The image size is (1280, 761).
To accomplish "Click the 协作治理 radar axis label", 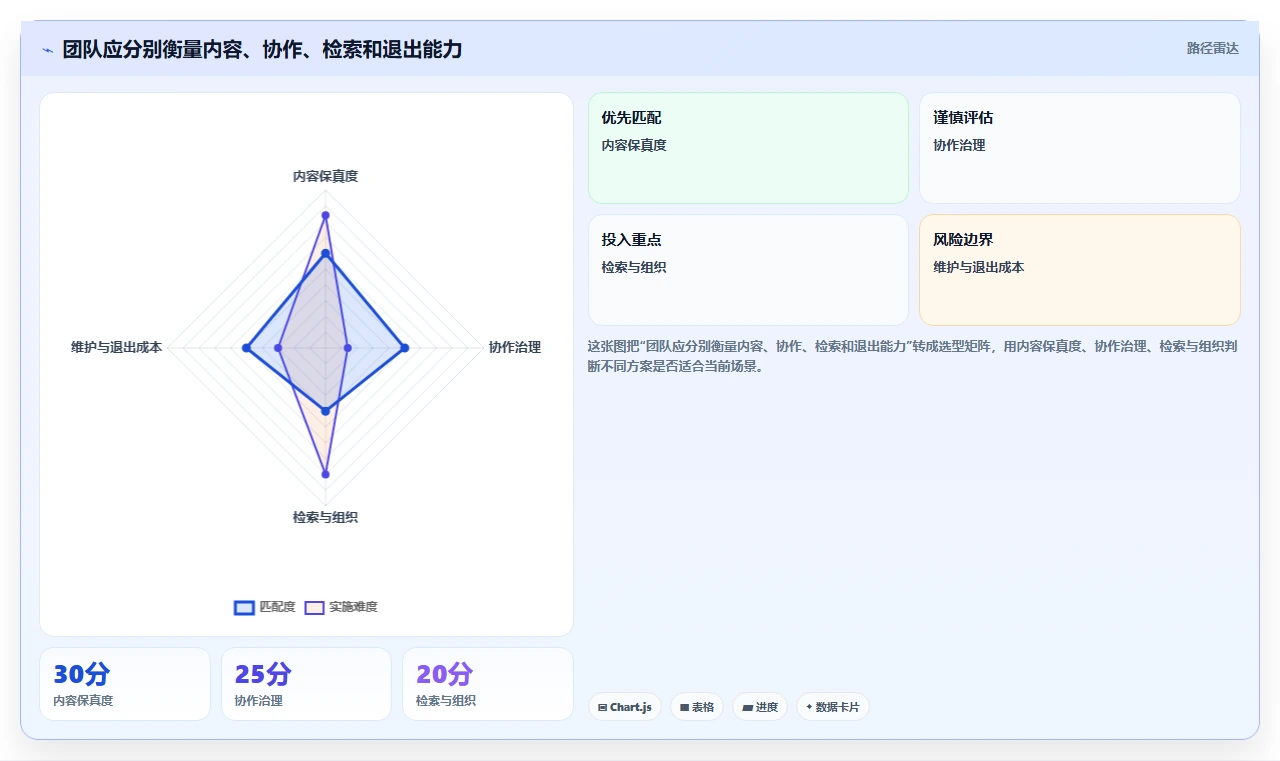I will point(514,347).
